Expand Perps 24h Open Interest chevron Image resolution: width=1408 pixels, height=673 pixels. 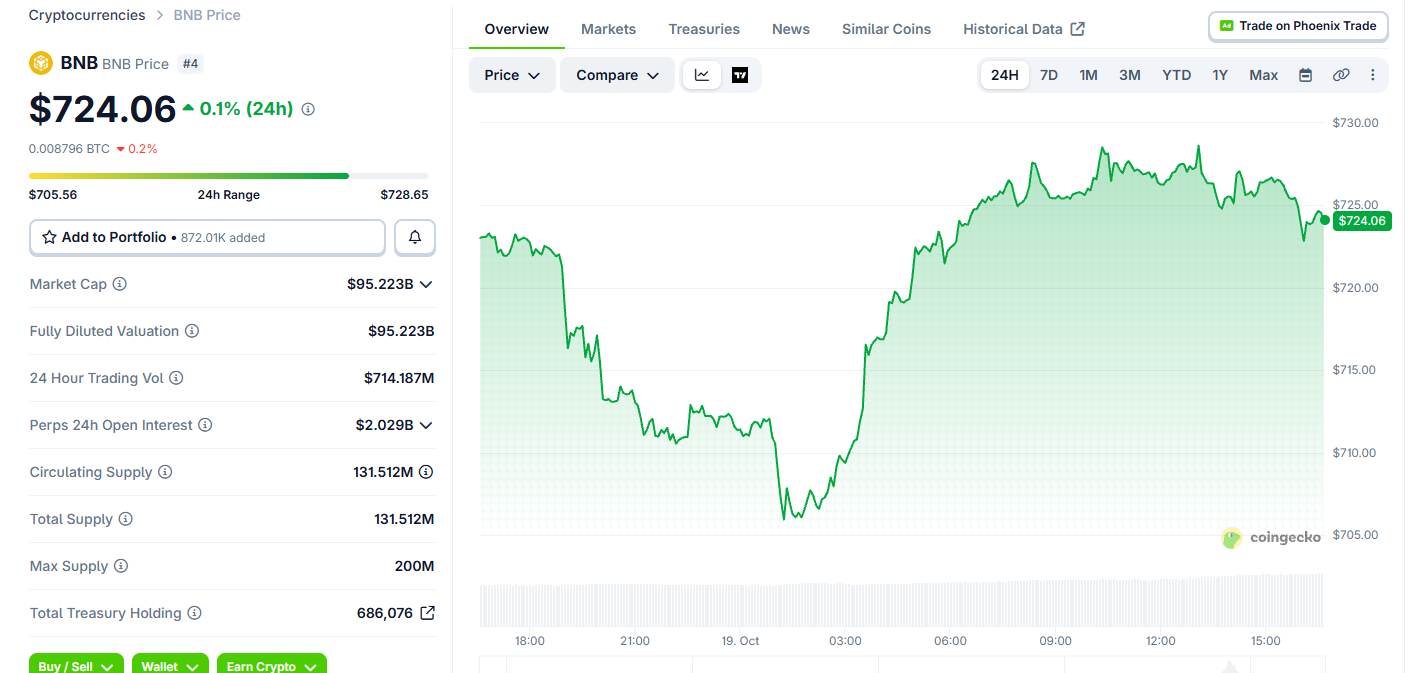[426, 425]
